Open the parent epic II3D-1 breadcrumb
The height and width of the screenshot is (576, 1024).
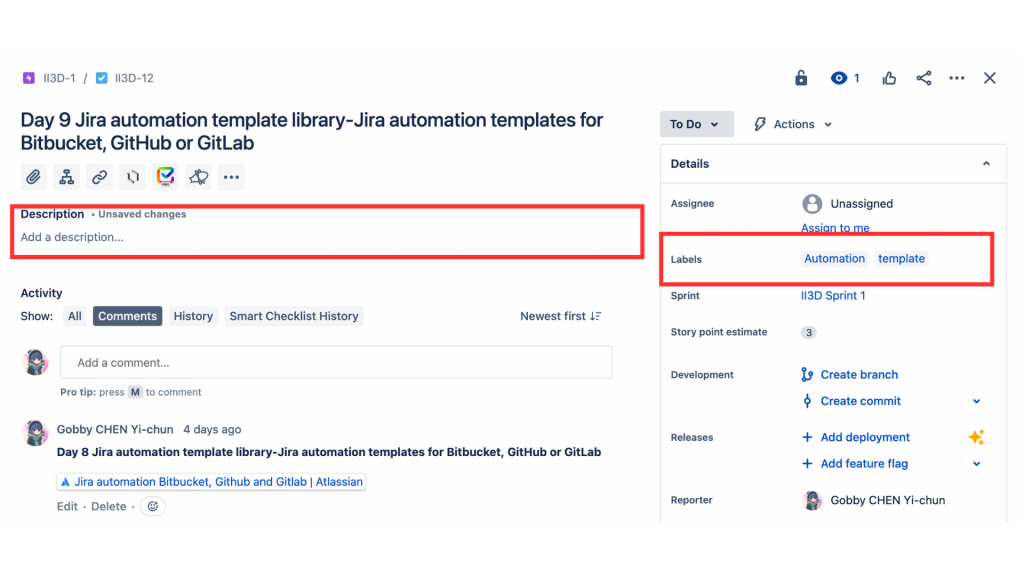[x=59, y=78]
